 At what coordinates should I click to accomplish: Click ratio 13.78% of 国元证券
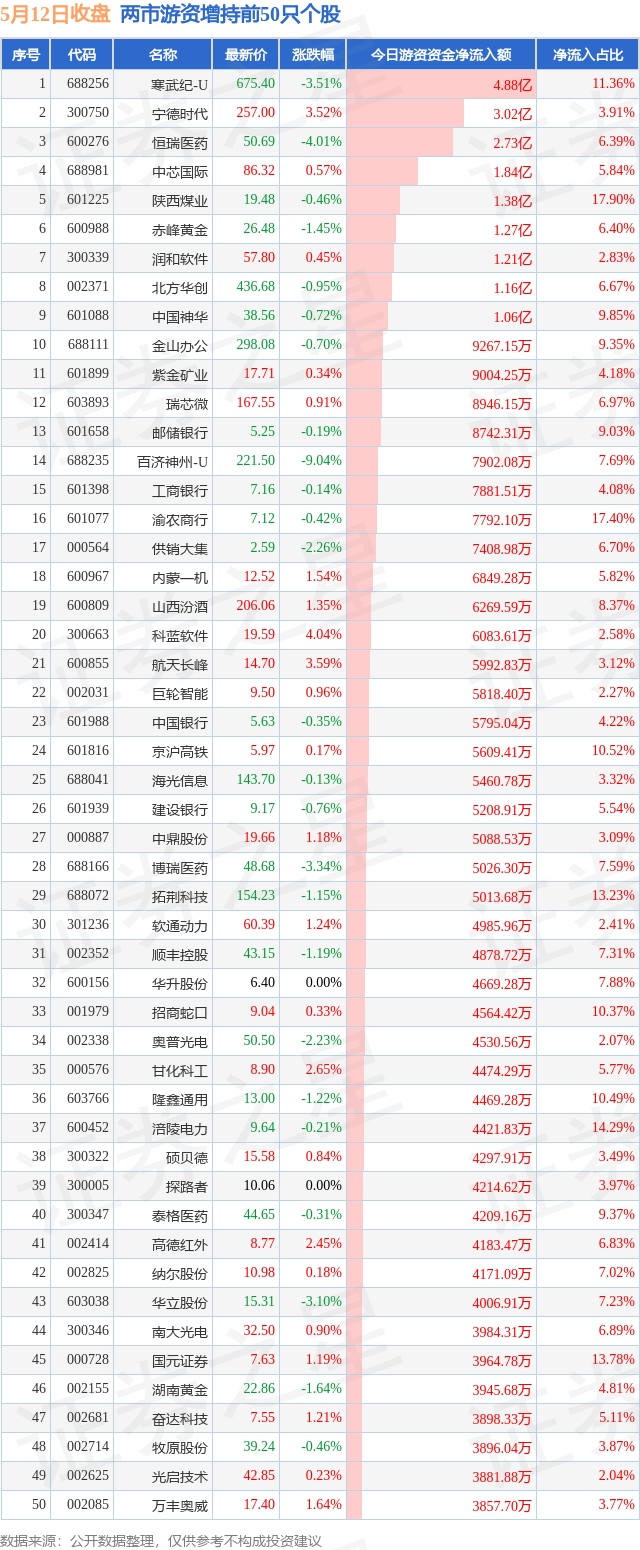613,1360
